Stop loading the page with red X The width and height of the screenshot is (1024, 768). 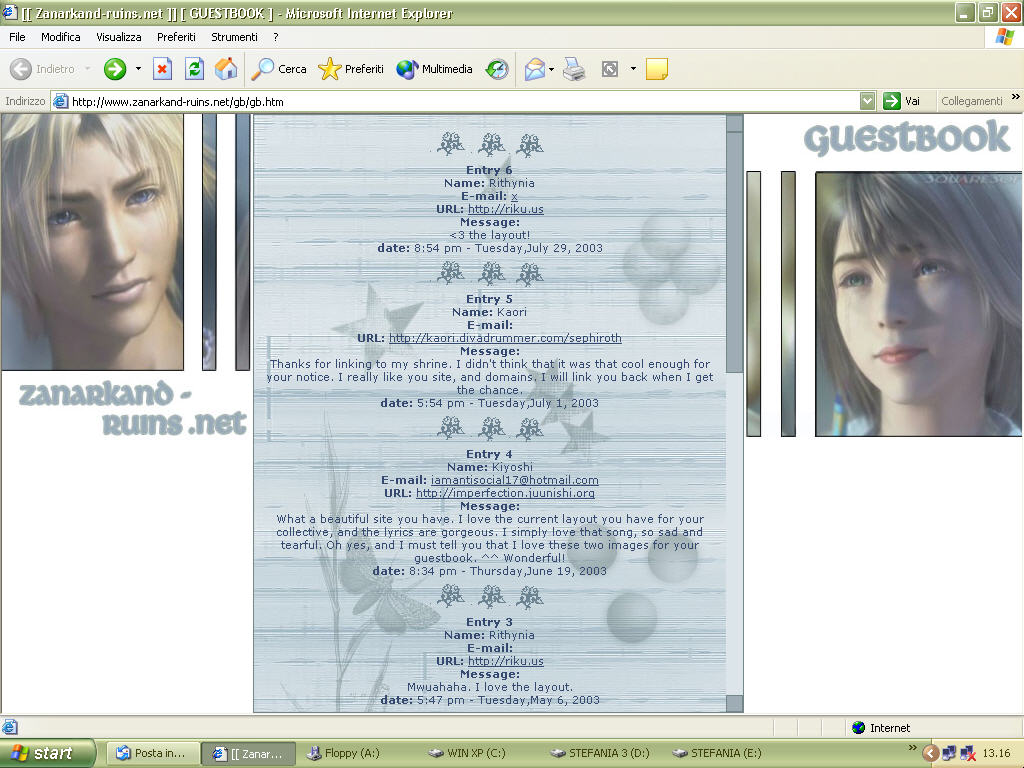[x=162, y=69]
